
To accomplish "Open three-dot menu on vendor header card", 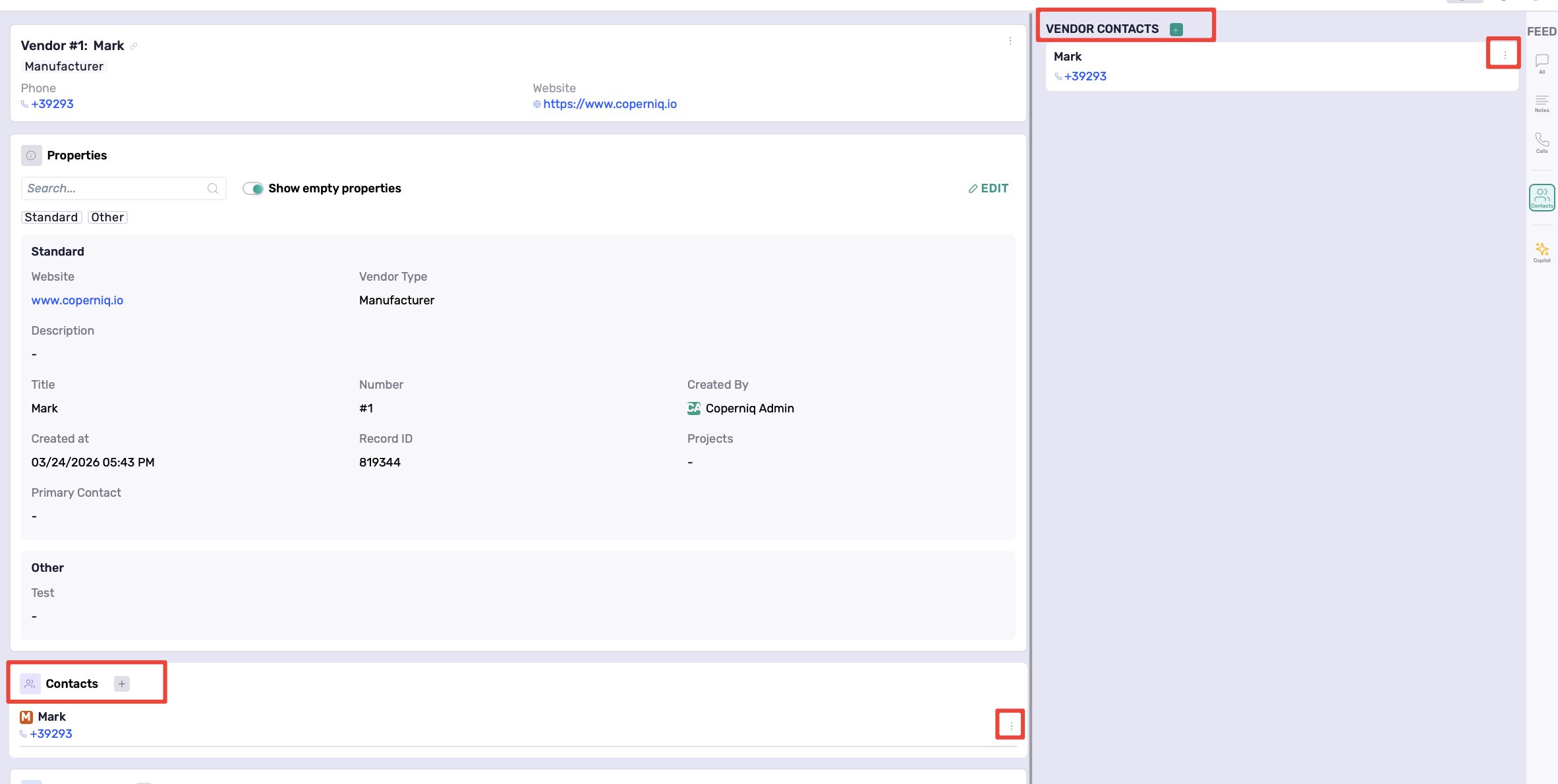I will pyautogui.click(x=1010, y=41).
